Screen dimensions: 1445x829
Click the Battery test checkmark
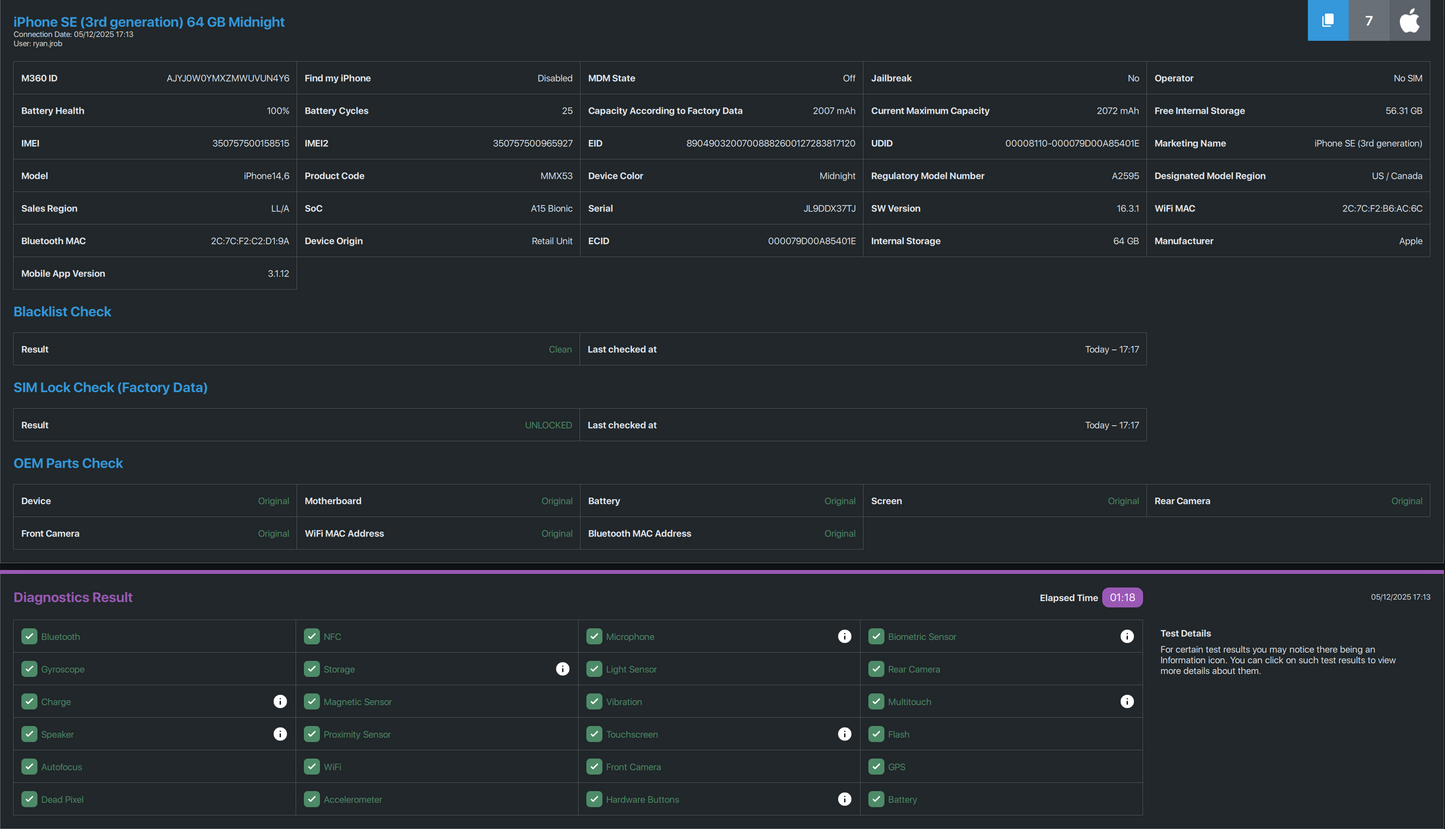(x=876, y=799)
